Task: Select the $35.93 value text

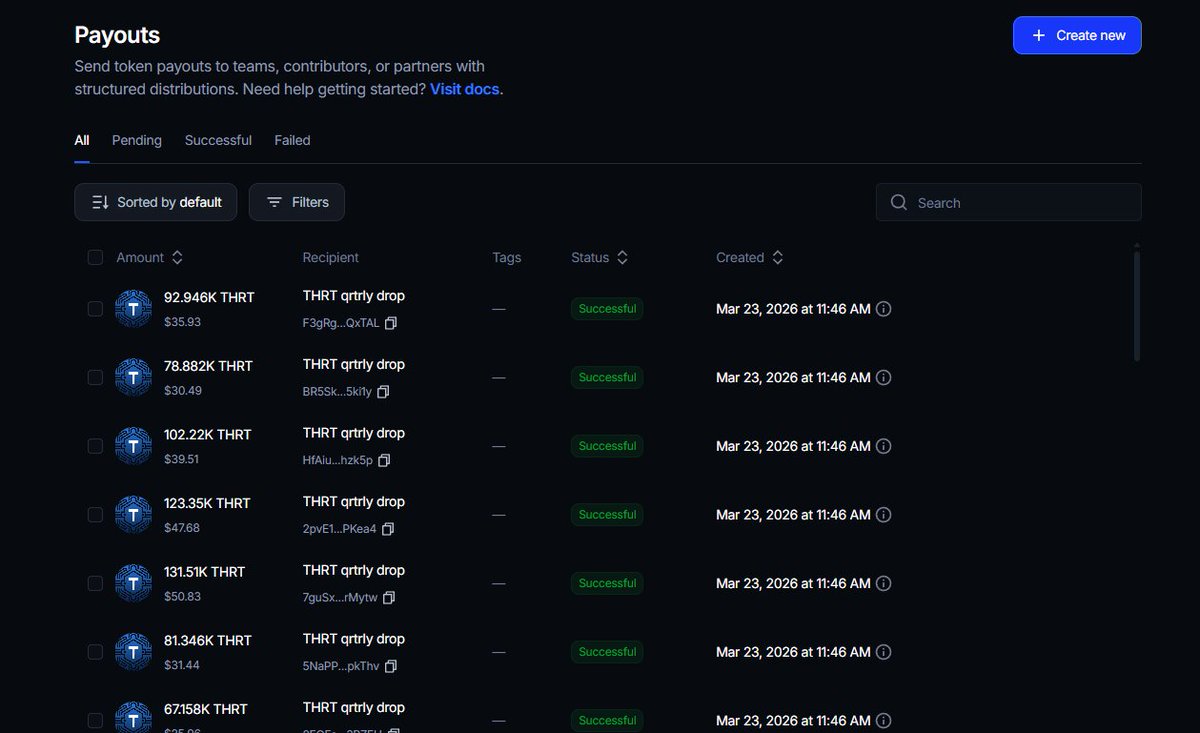Action: 182,322
